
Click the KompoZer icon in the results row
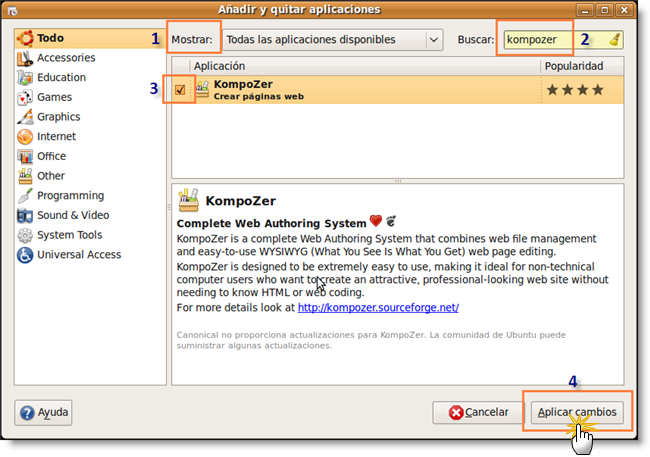202,89
